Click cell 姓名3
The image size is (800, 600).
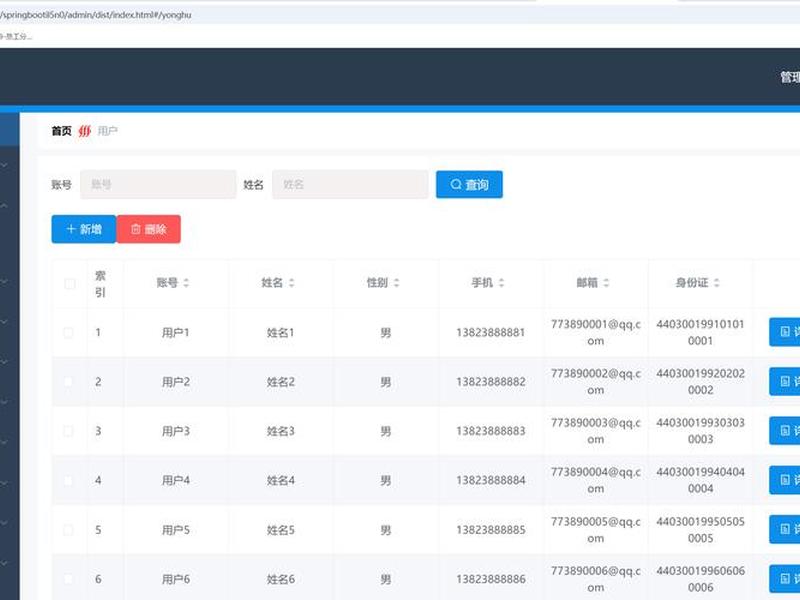(281, 431)
